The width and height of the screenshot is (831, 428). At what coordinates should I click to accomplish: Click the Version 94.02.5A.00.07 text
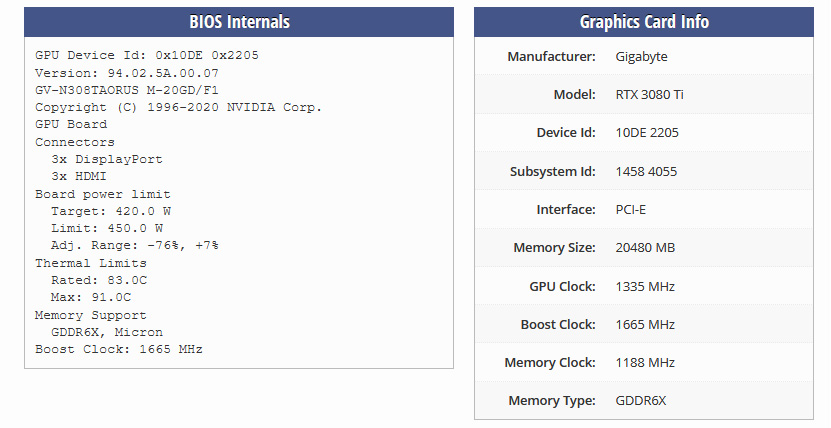[127, 73]
